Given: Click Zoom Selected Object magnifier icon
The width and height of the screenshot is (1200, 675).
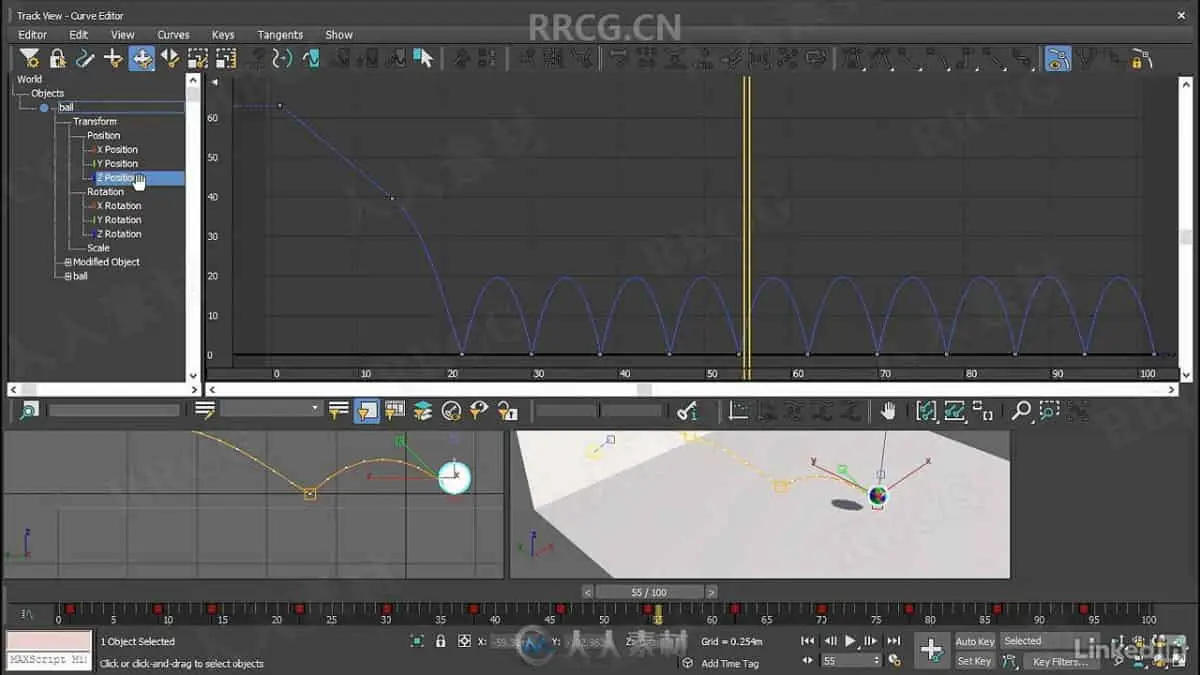Looking at the screenshot, I should 29,410.
